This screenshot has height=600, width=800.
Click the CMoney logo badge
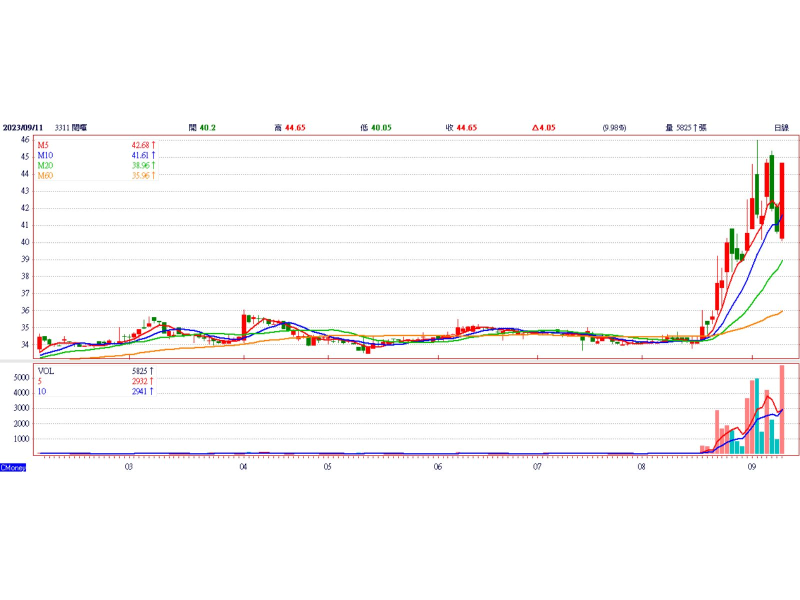(13, 467)
